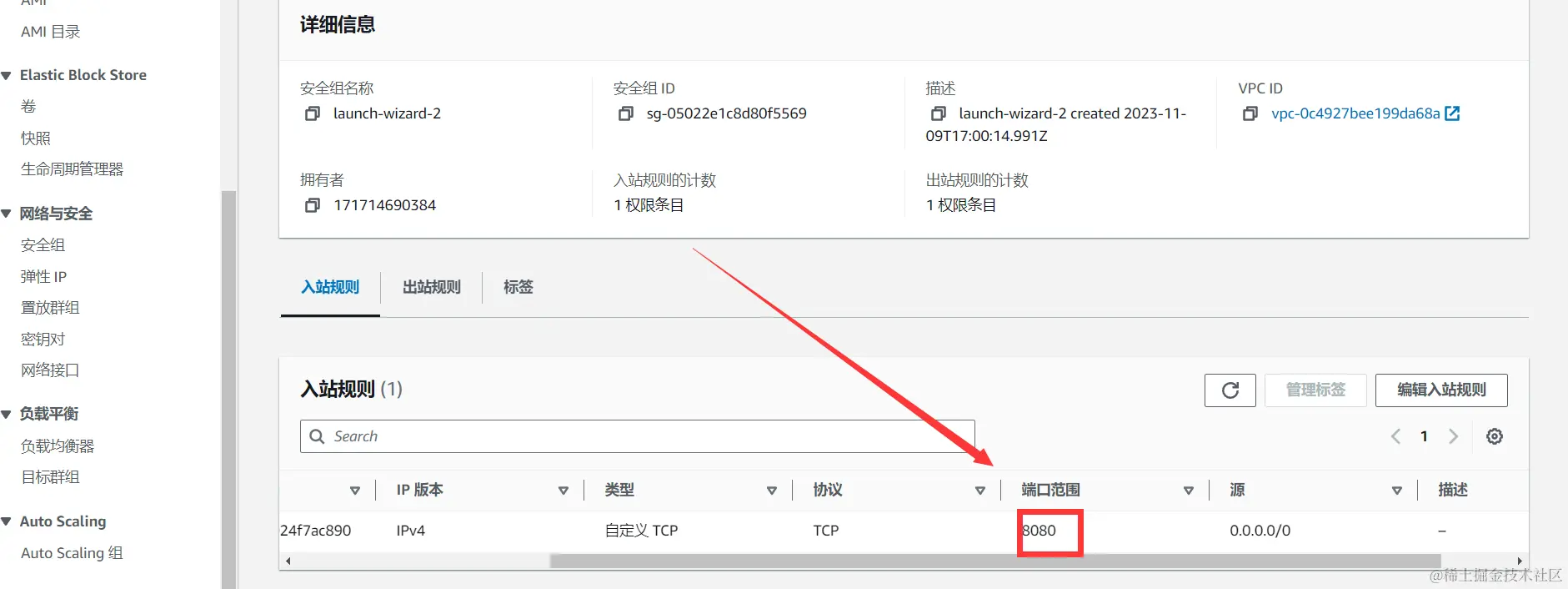
Task: Open 生命周期管理器 in sidebar
Action: [72, 169]
